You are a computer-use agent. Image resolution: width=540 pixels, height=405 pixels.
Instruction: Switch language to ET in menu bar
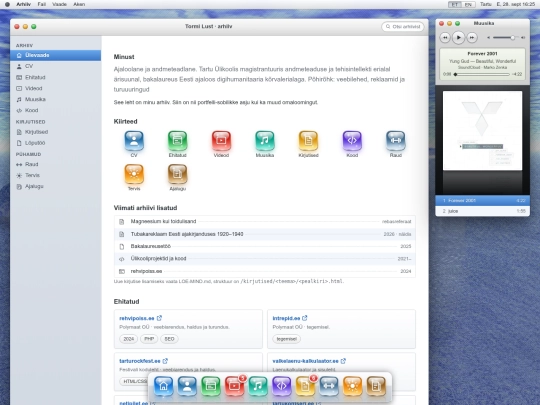455,4
